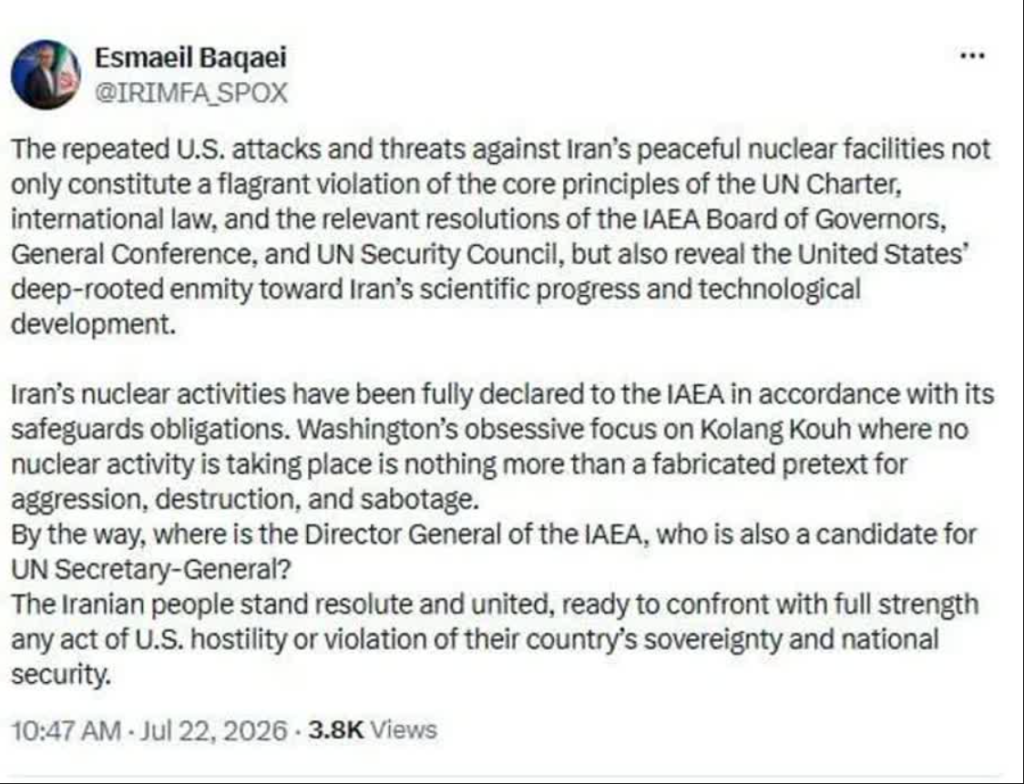The image size is (1024, 784).
Task: Open the @IRIMFA_SPOX handle link
Action: click(191, 93)
